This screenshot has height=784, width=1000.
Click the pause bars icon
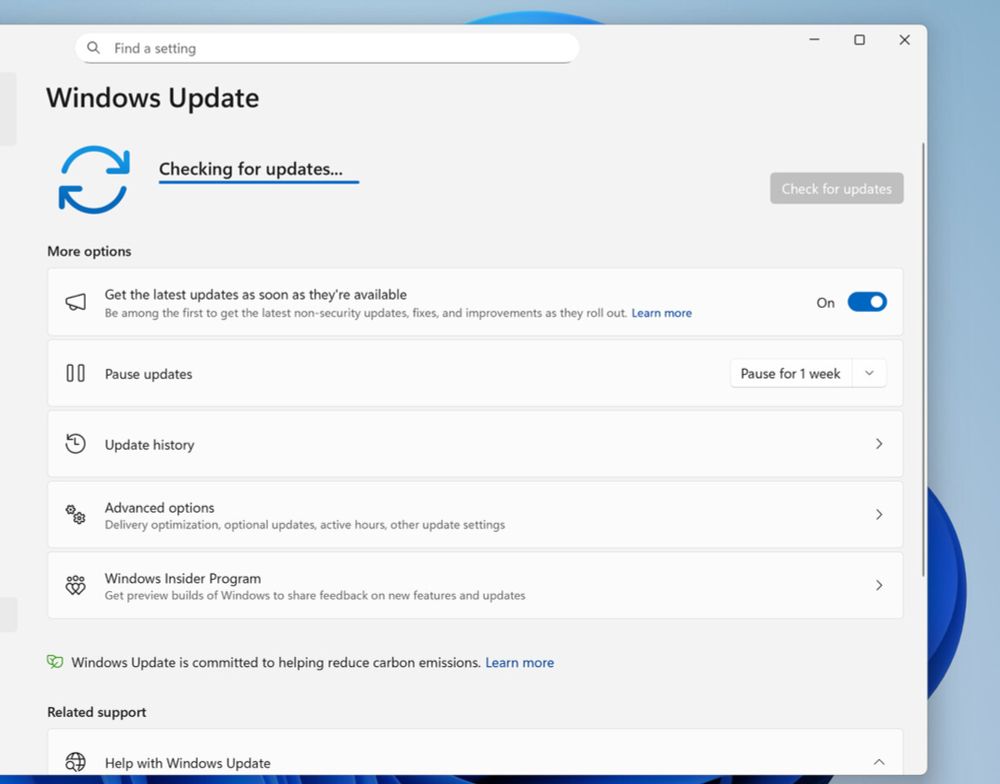pyautogui.click(x=75, y=373)
